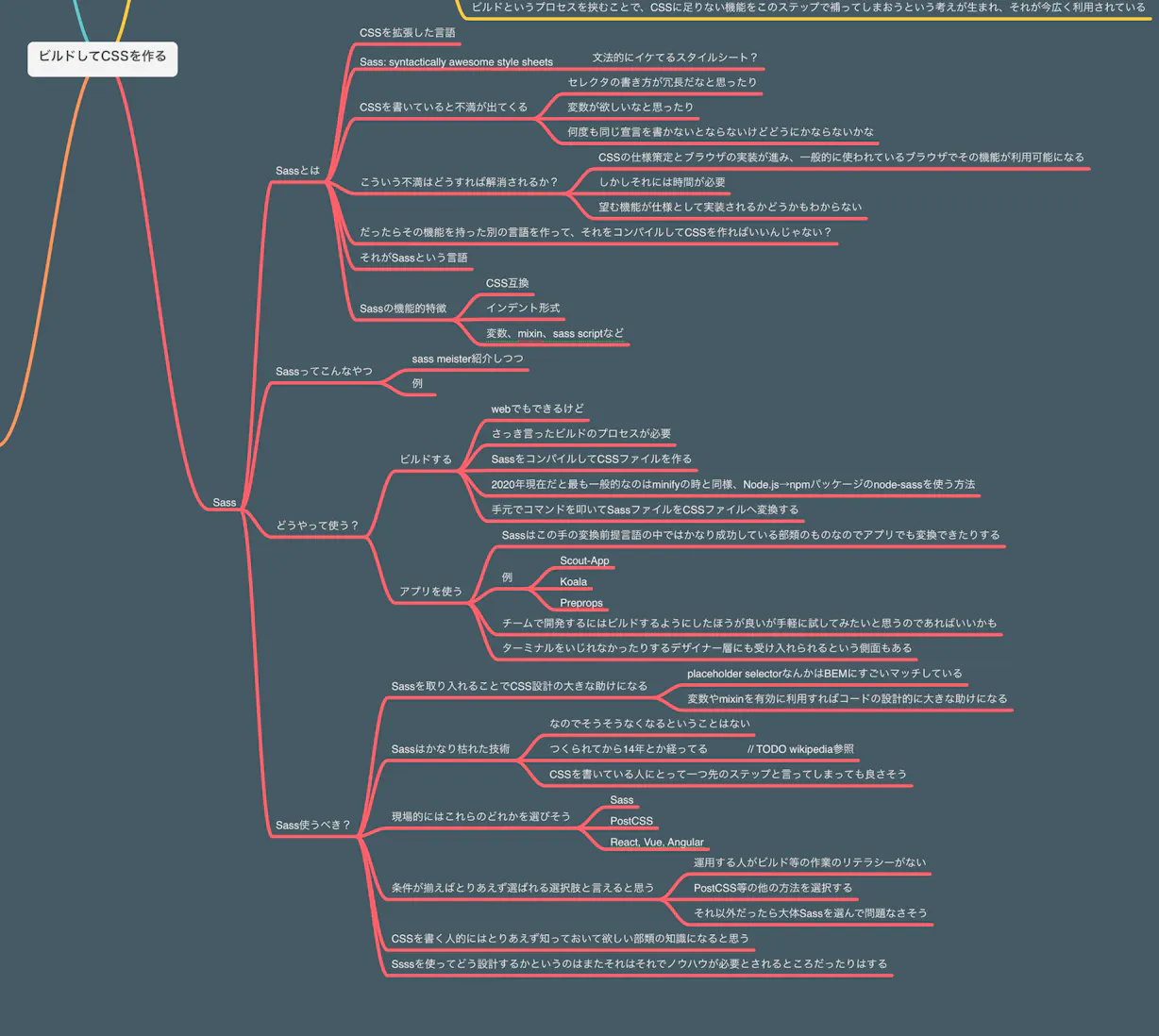Click the Sass使うべき？ branch node

[312, 825]
